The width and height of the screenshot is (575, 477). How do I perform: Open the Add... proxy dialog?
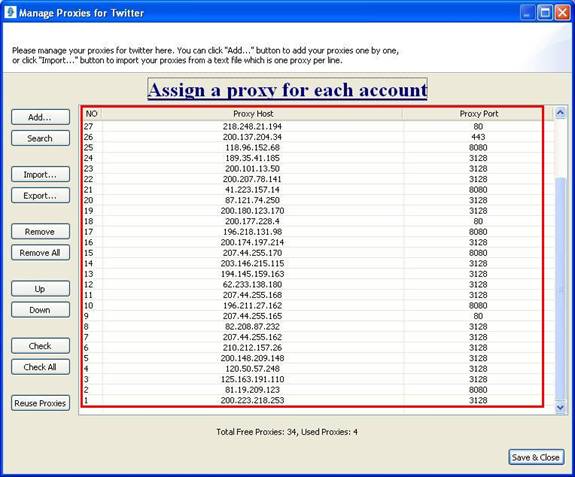click(x=40, y=117)
